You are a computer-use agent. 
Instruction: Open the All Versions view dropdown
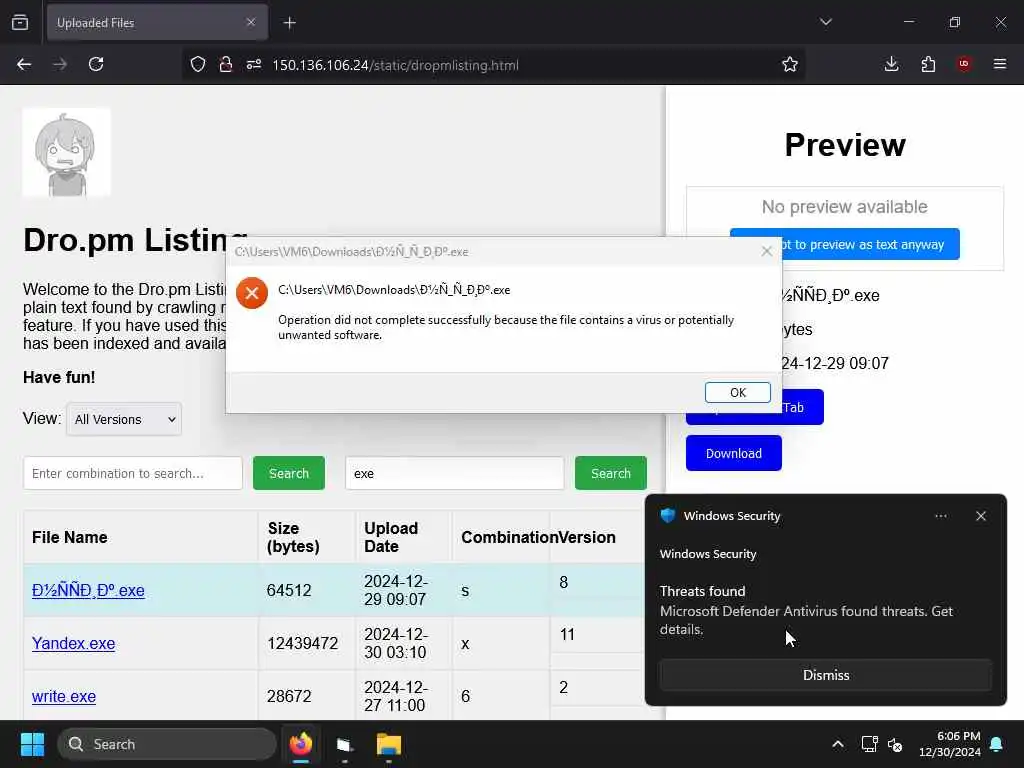coord(124,419)
